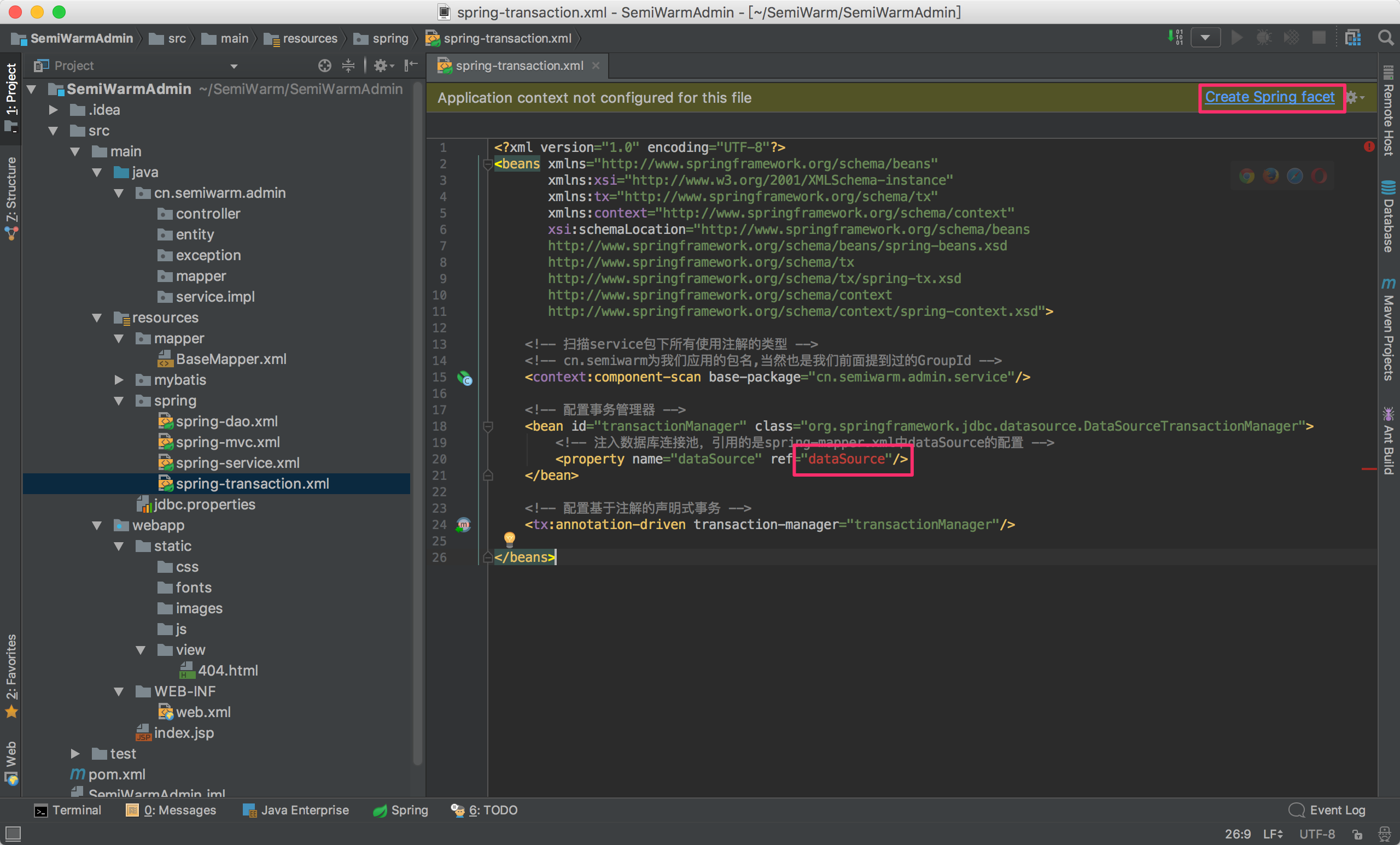Click the Spring bean gutter icon on line 15
Viewport: 1400px width, 845px height.
click(465, 378)
